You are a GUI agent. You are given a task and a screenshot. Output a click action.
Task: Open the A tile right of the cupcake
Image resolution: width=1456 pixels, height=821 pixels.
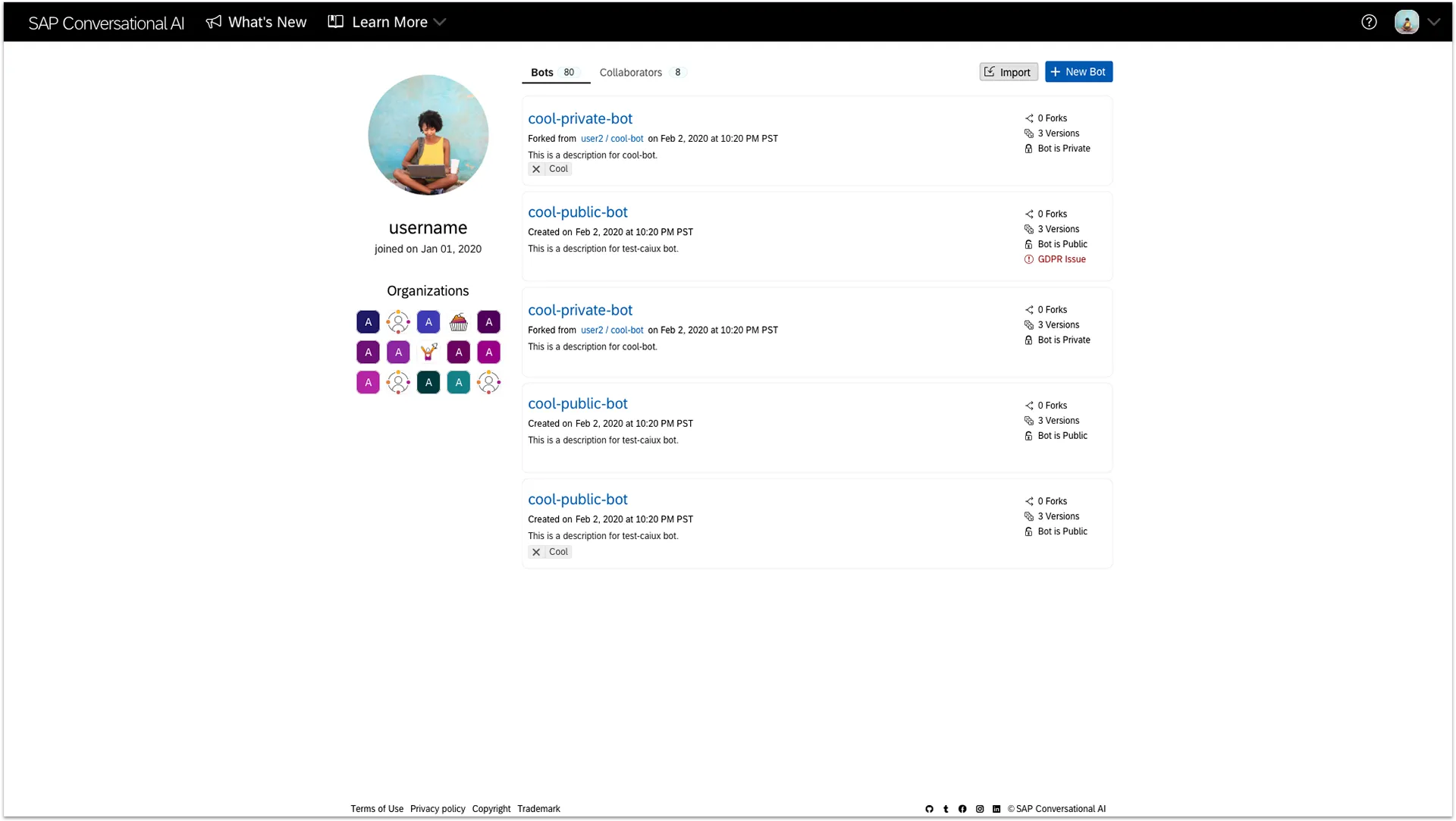pyautogui.click(x=489, y=321)
